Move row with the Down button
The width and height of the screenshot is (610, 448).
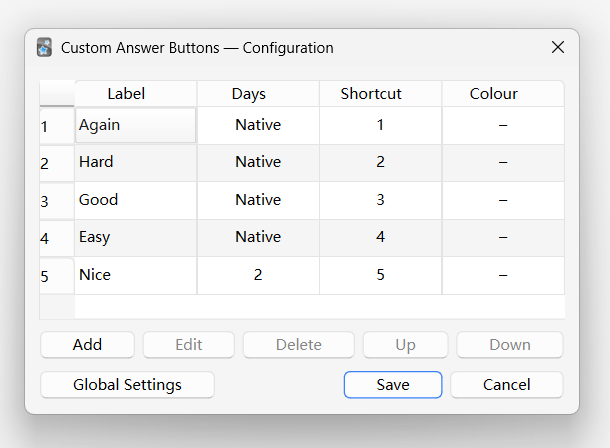pyautogui.click(x=510, y=345)
